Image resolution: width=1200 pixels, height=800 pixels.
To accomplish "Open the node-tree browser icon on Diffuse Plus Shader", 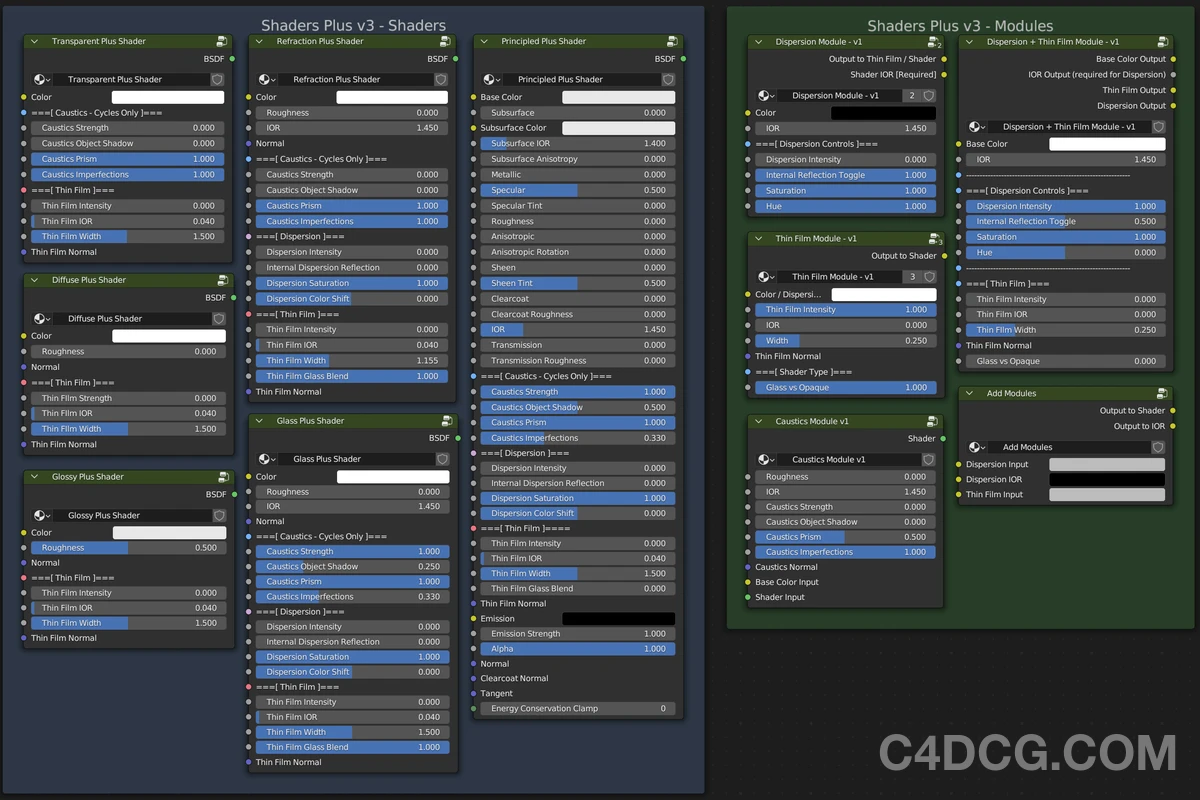I will 40,318.
